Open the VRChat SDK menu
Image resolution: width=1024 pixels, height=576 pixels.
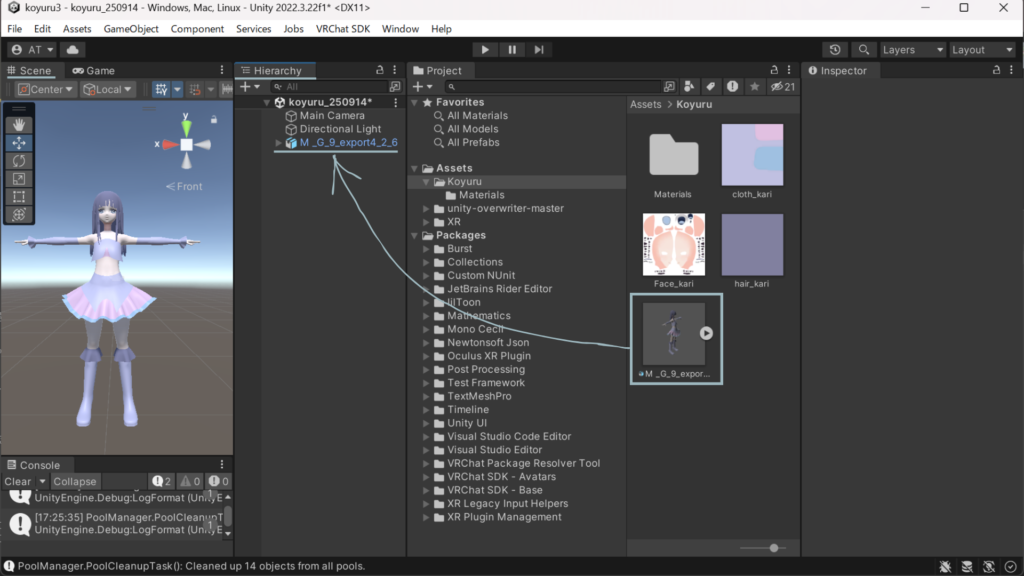[x=343, y=29]
